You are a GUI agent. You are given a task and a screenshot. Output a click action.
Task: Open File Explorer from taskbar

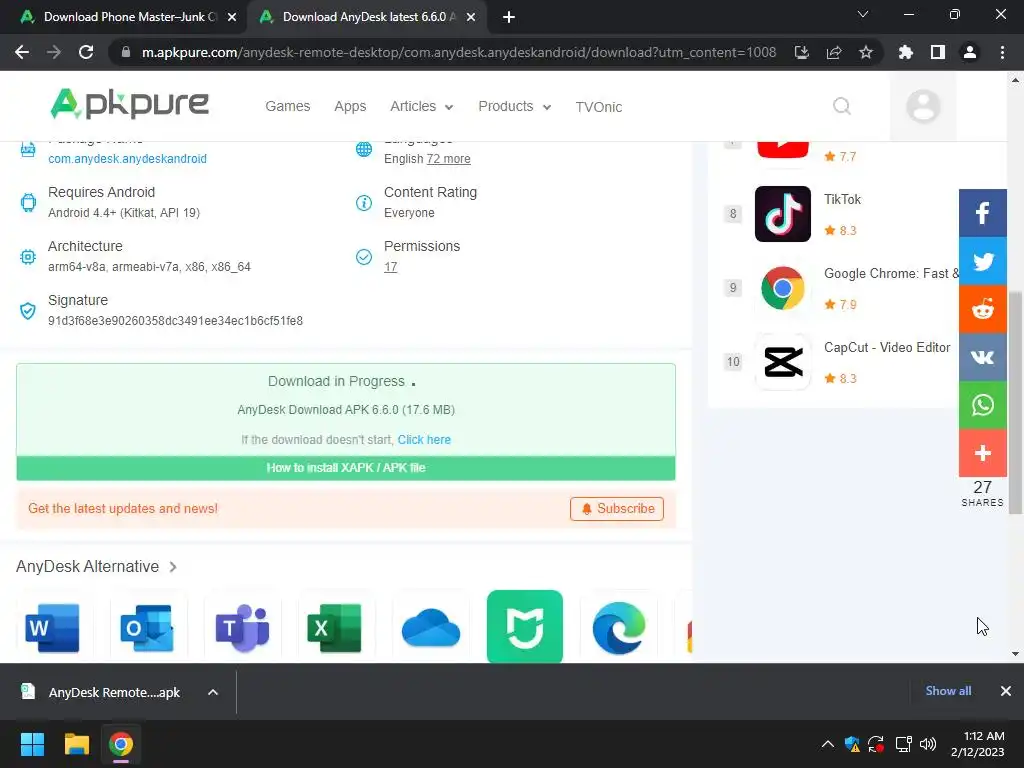pos(76,744)
